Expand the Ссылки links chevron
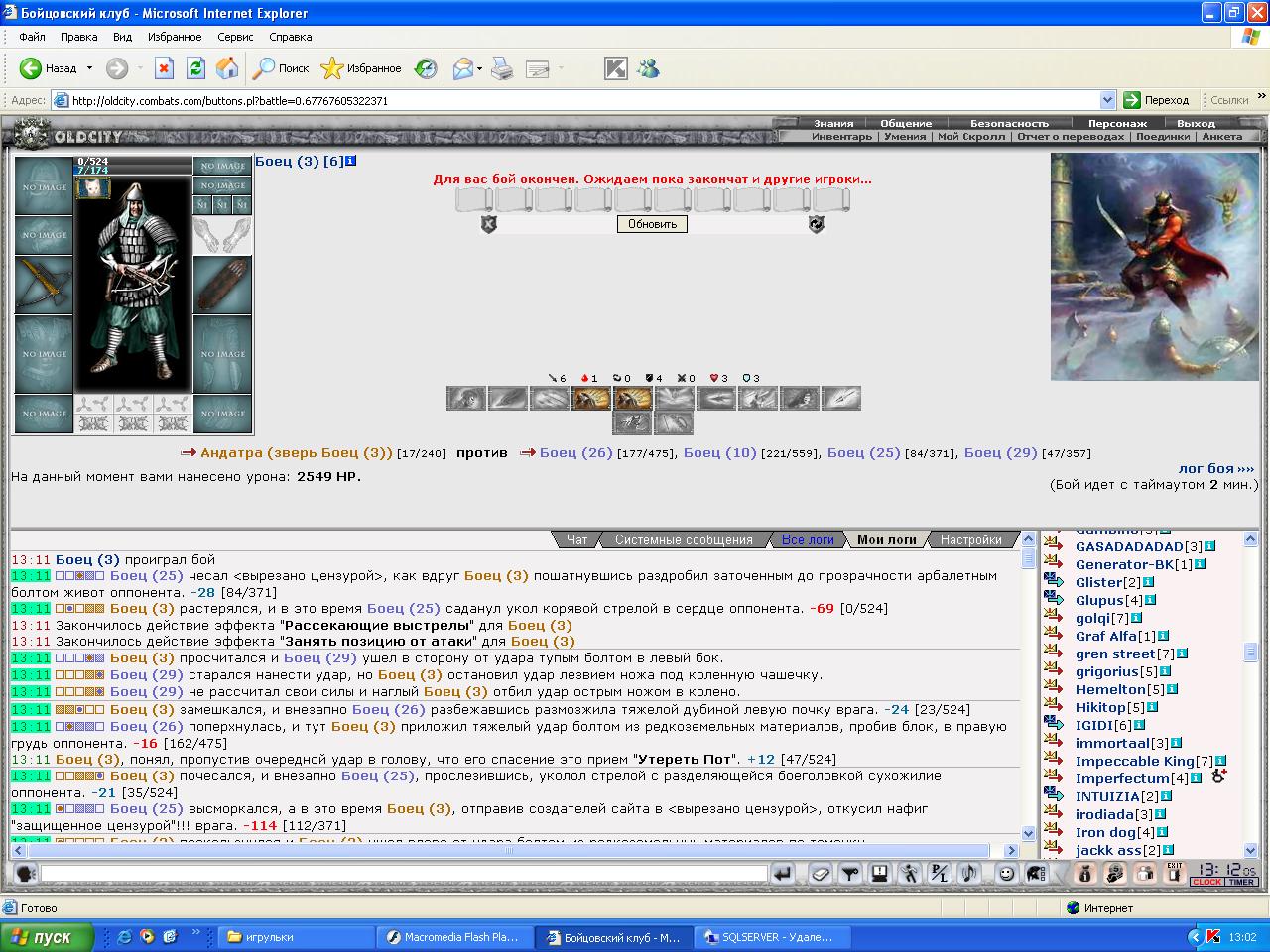Image resolution: width=1270 pixels, height=952 pixels. coord(1261,98)
